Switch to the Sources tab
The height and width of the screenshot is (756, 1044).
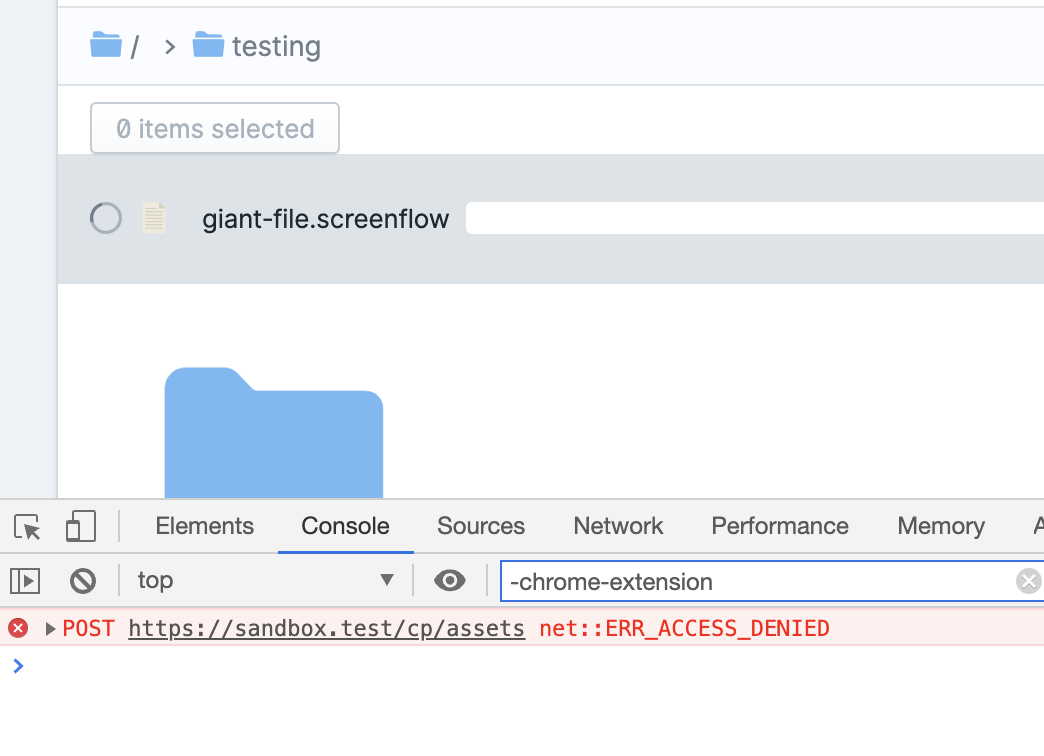(x=480, y=526)
